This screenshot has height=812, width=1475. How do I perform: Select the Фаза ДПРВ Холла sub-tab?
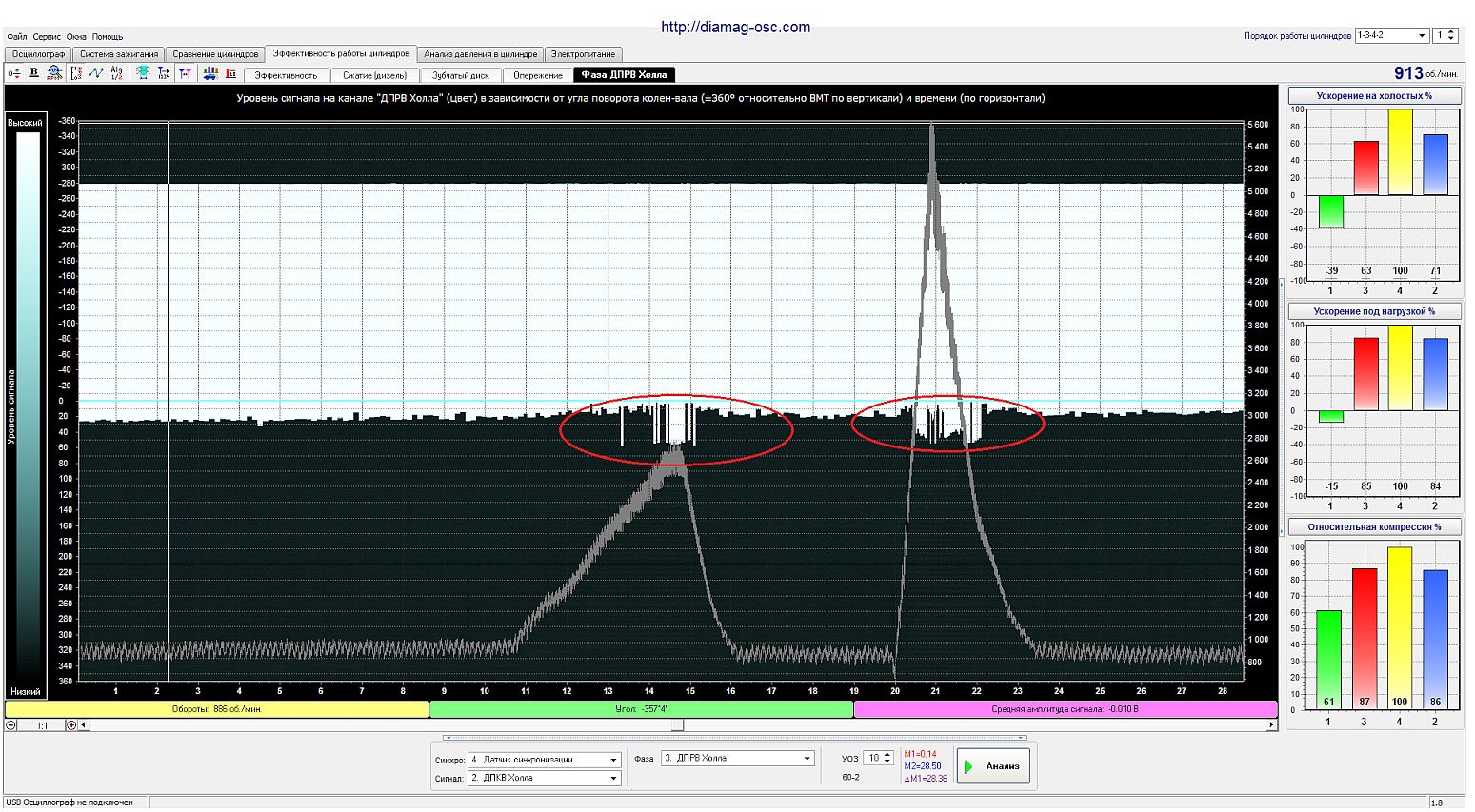tap(625, 74)
